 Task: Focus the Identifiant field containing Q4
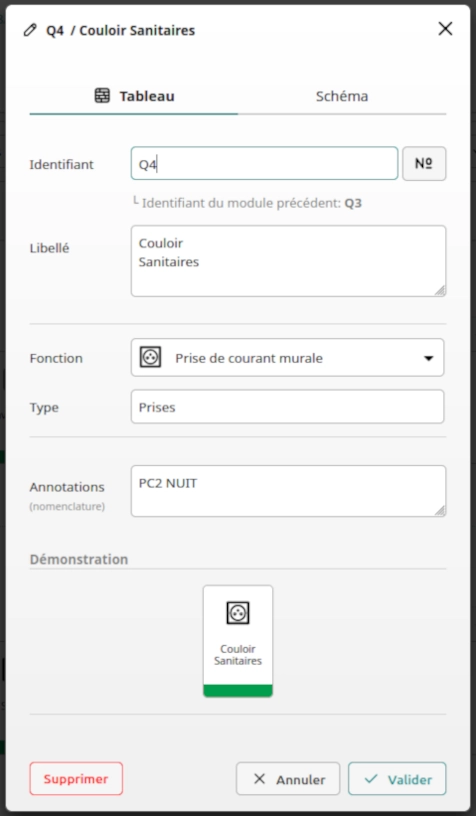[264, 163]
